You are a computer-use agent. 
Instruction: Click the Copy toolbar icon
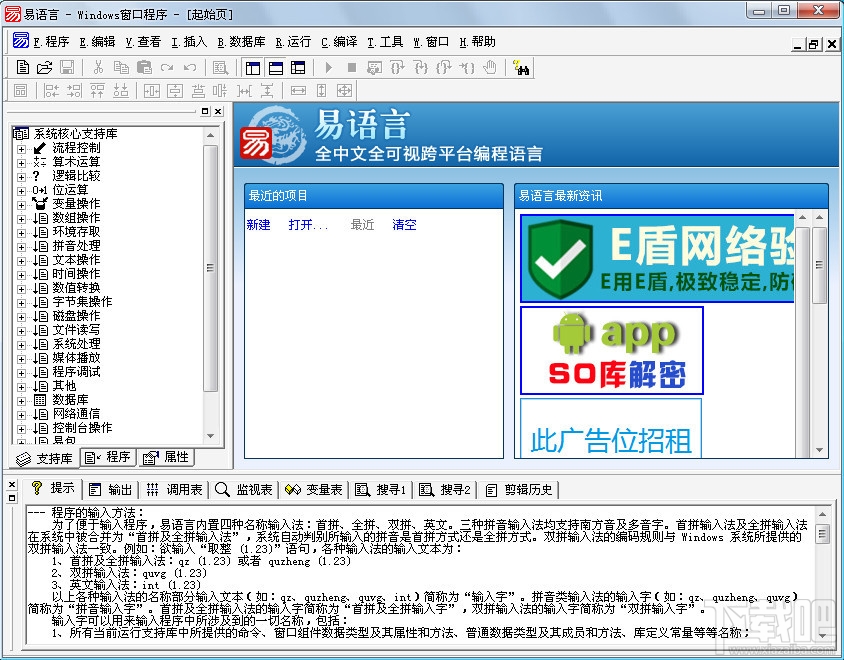[121, 68]
